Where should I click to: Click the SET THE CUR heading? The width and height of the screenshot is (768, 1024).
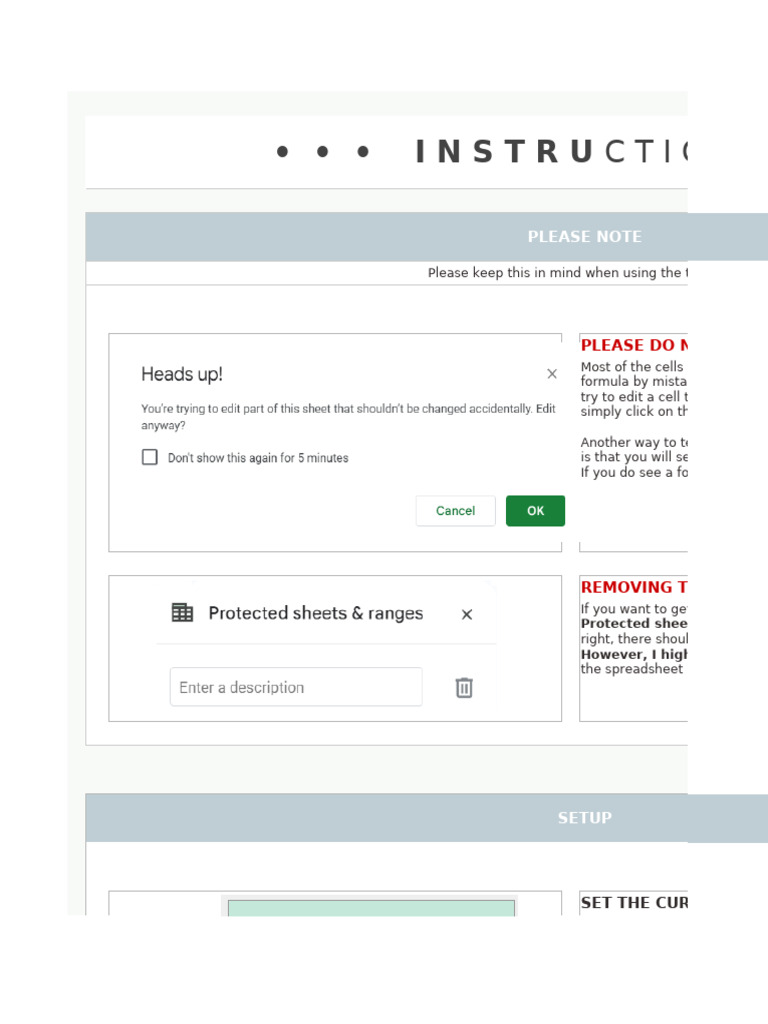point(634,902)
